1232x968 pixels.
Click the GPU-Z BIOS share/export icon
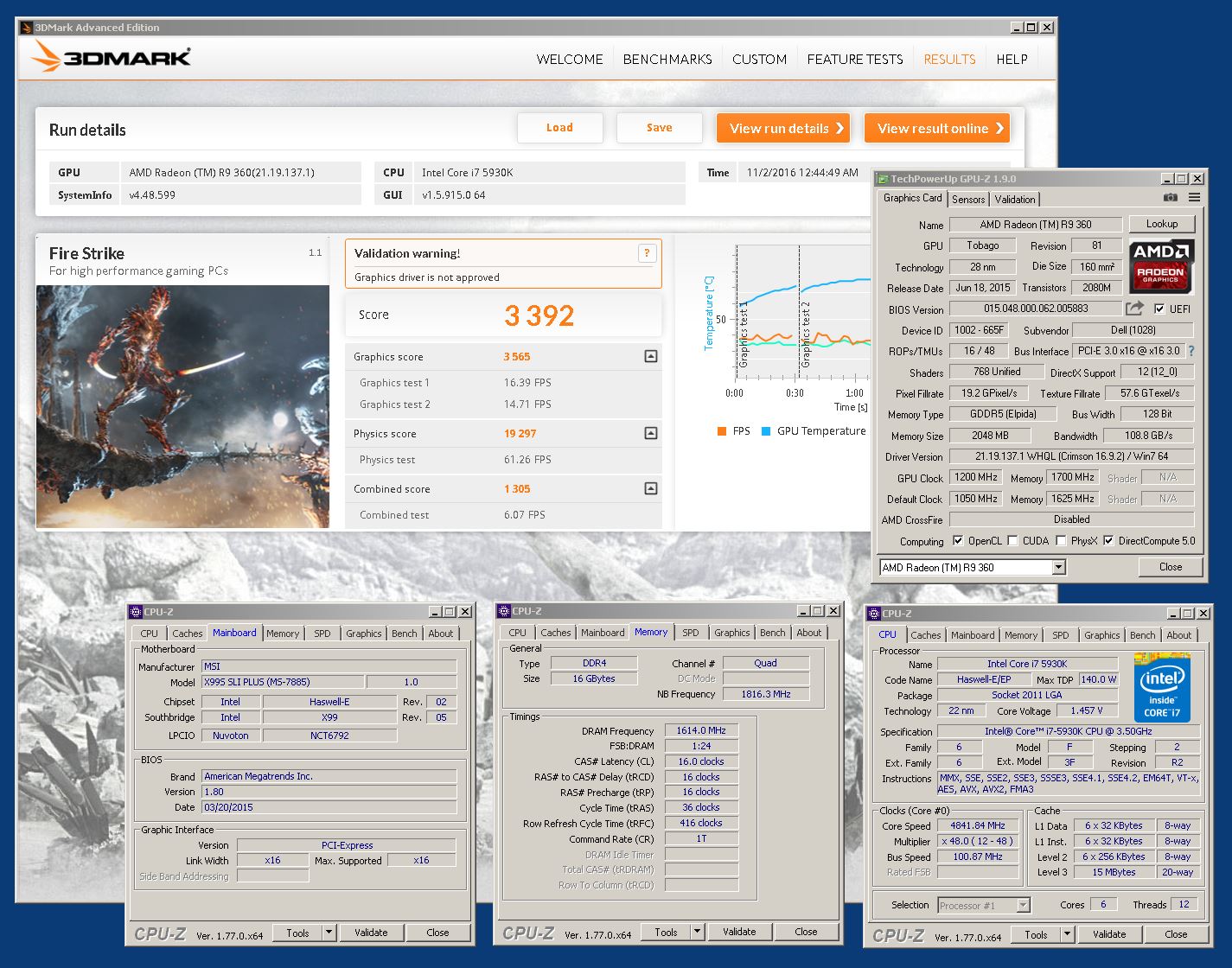click(1135, 309)
